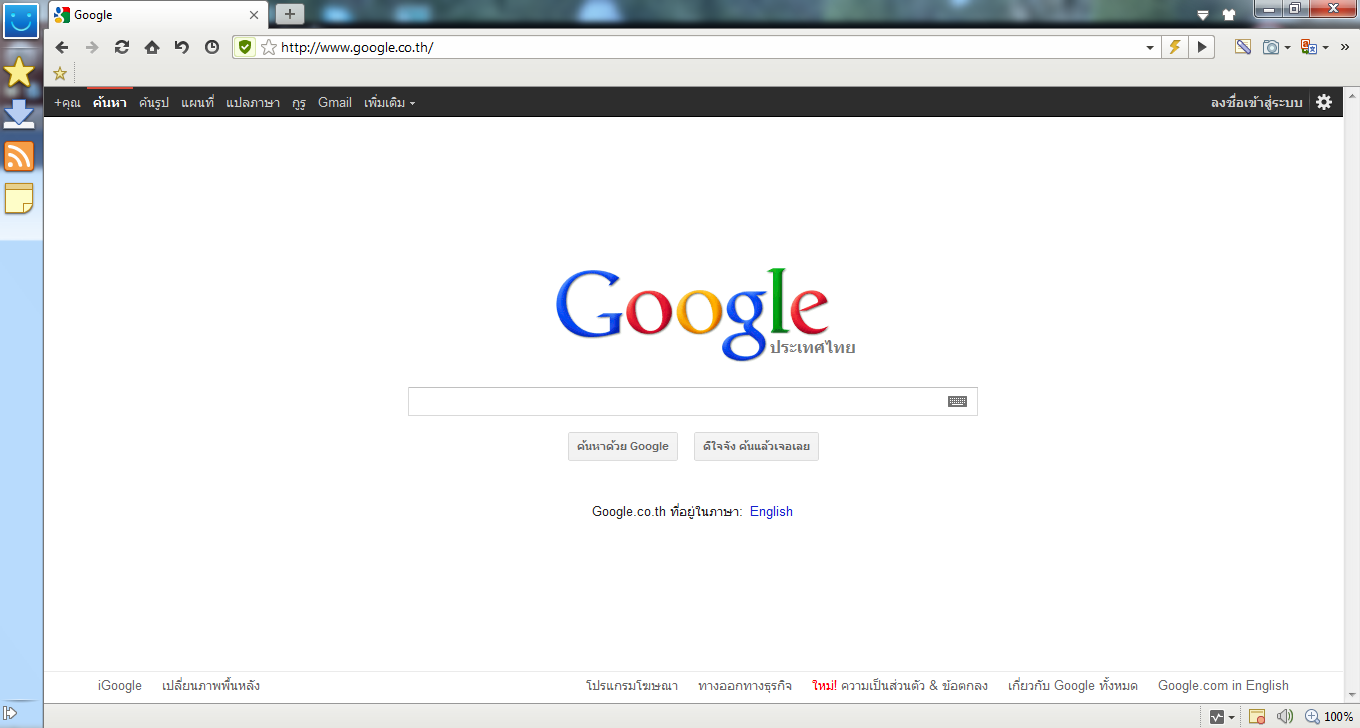Open the Downloads panel in the sidebar
The image size is (1360, 728).
20,114
